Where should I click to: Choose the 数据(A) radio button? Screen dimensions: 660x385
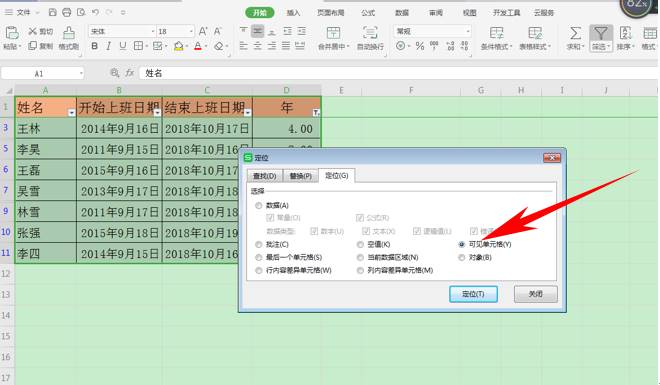(x=258, y=205)
